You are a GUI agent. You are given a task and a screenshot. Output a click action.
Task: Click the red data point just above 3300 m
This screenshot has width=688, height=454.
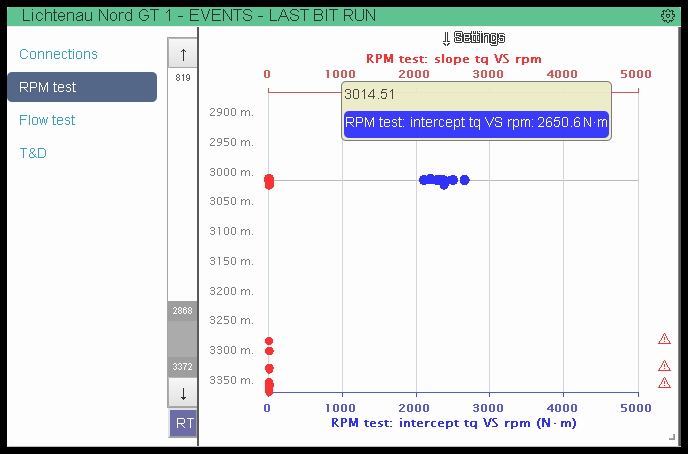pos(269,341)
